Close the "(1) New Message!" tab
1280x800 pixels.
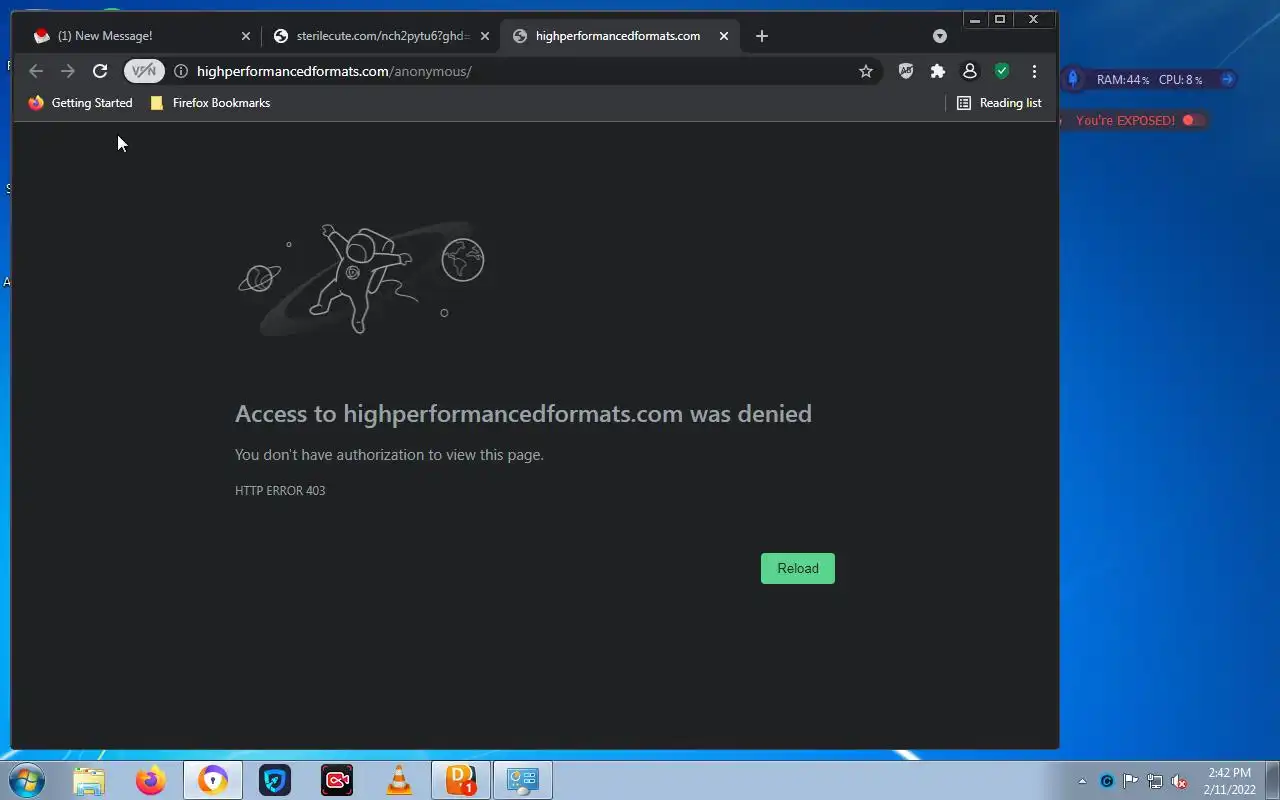(x=246, y=36)
